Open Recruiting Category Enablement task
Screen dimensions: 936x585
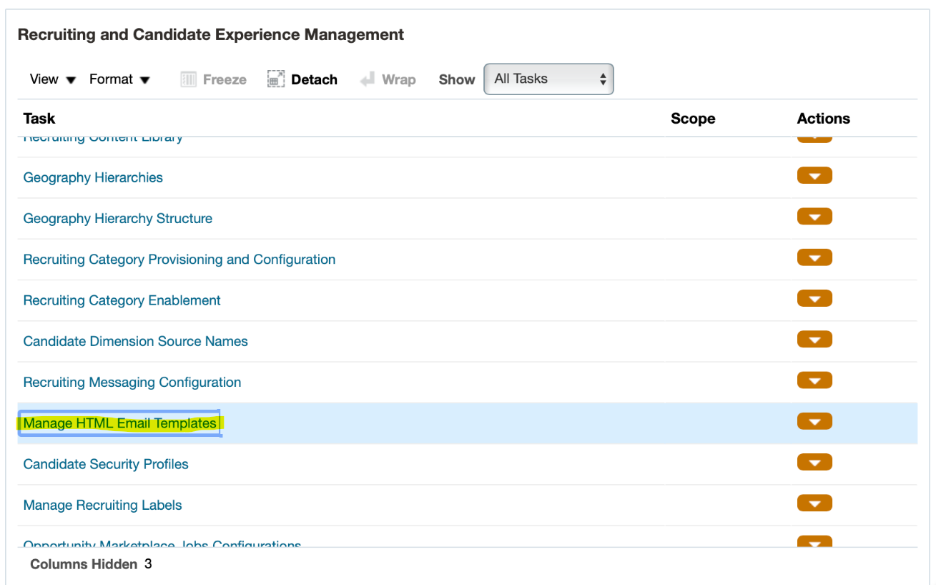click(x=122, y=300)
